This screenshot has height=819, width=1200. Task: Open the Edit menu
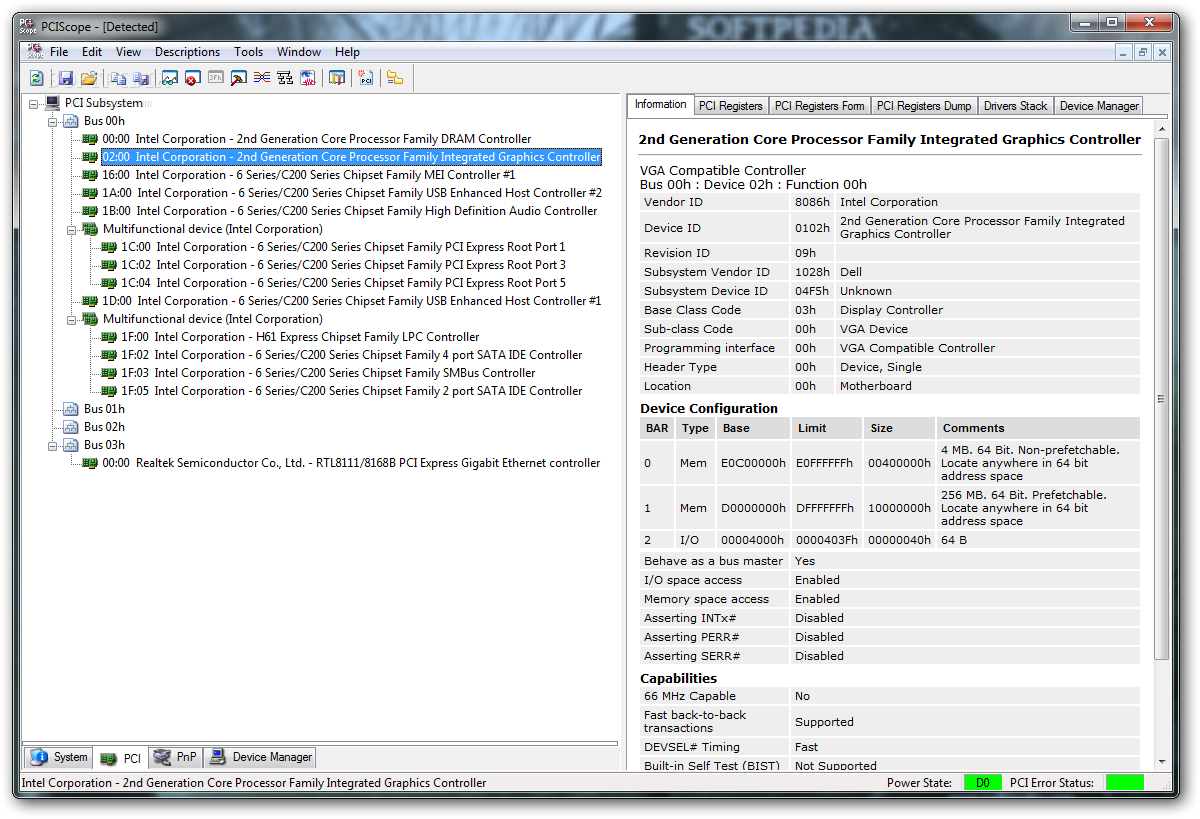pos(92,52)
